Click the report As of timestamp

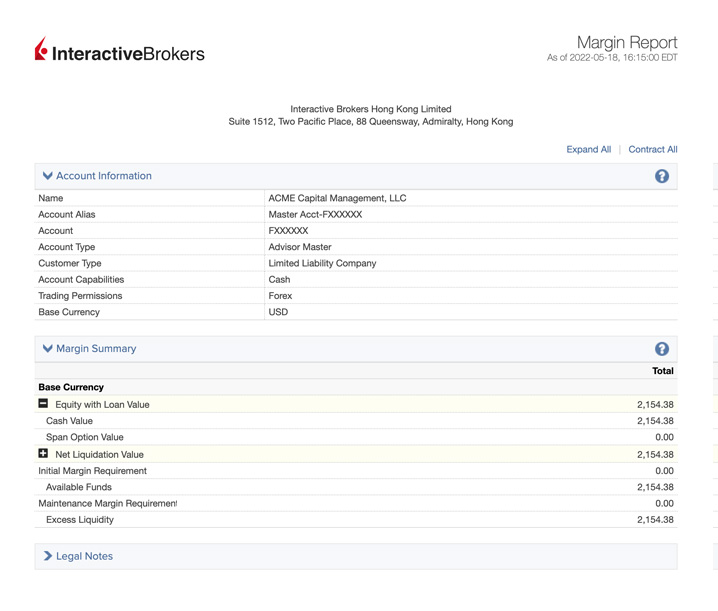(611, 58)
